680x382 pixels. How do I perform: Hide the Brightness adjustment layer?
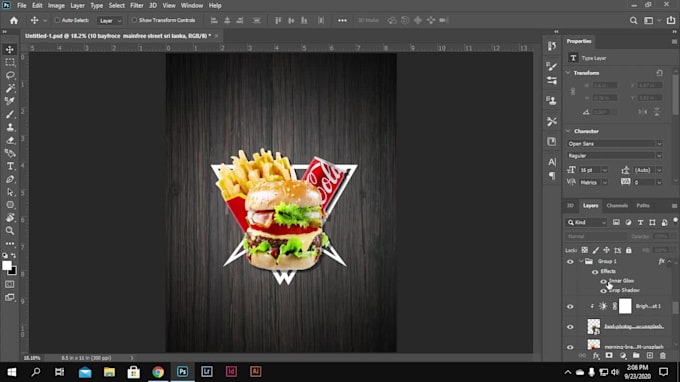570,307
